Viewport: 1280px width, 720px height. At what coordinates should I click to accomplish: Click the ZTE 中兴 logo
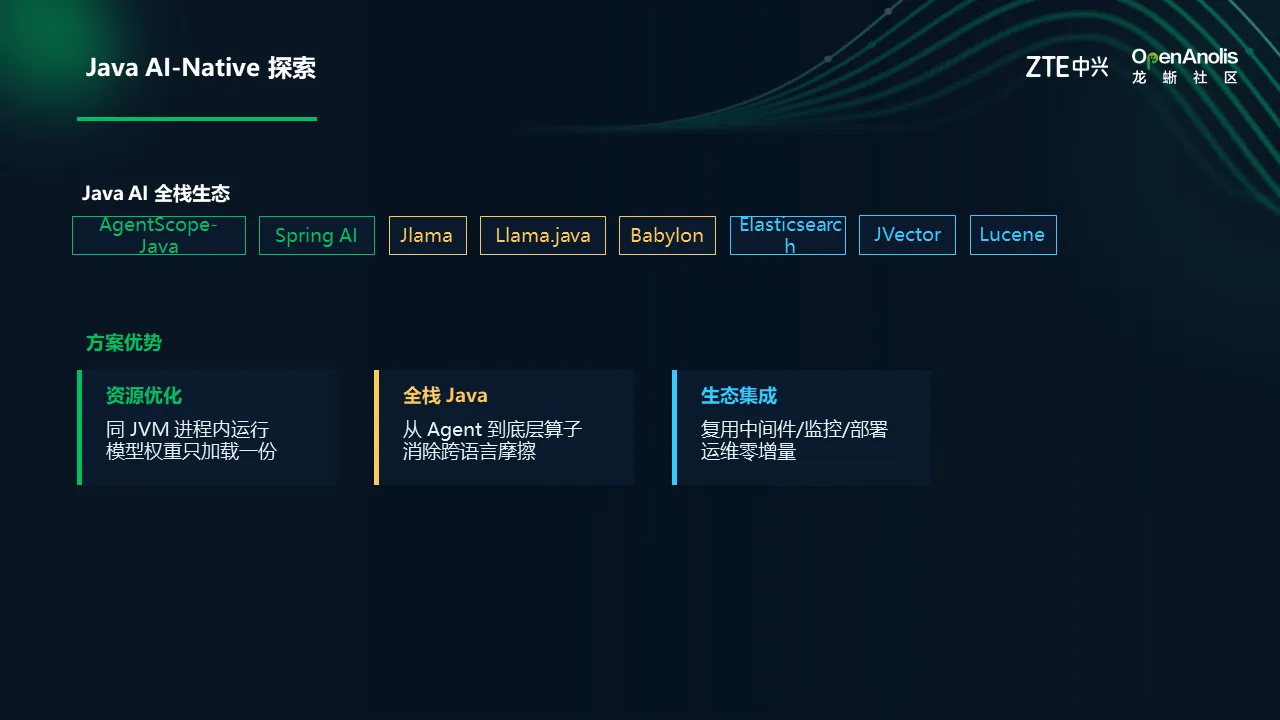(1067, 67)
